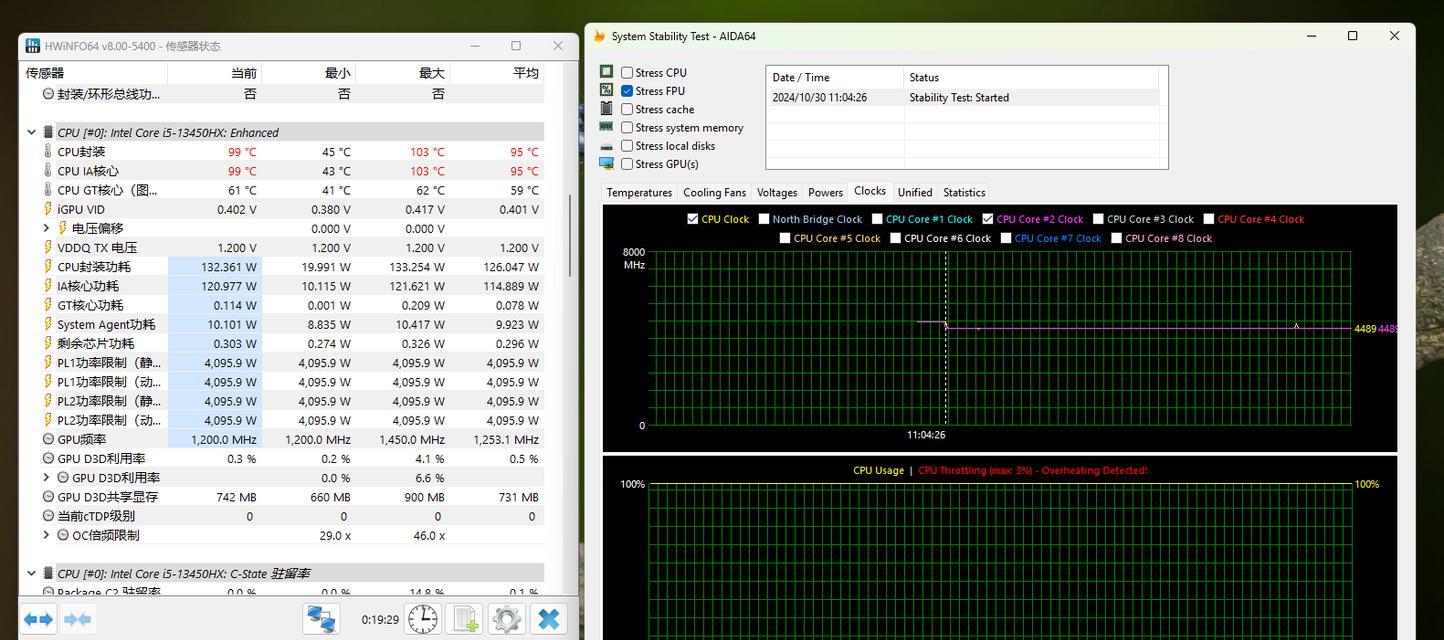Enable the Stress cache checkbox
Screen dimensions: 1444x640
point(627,109)
